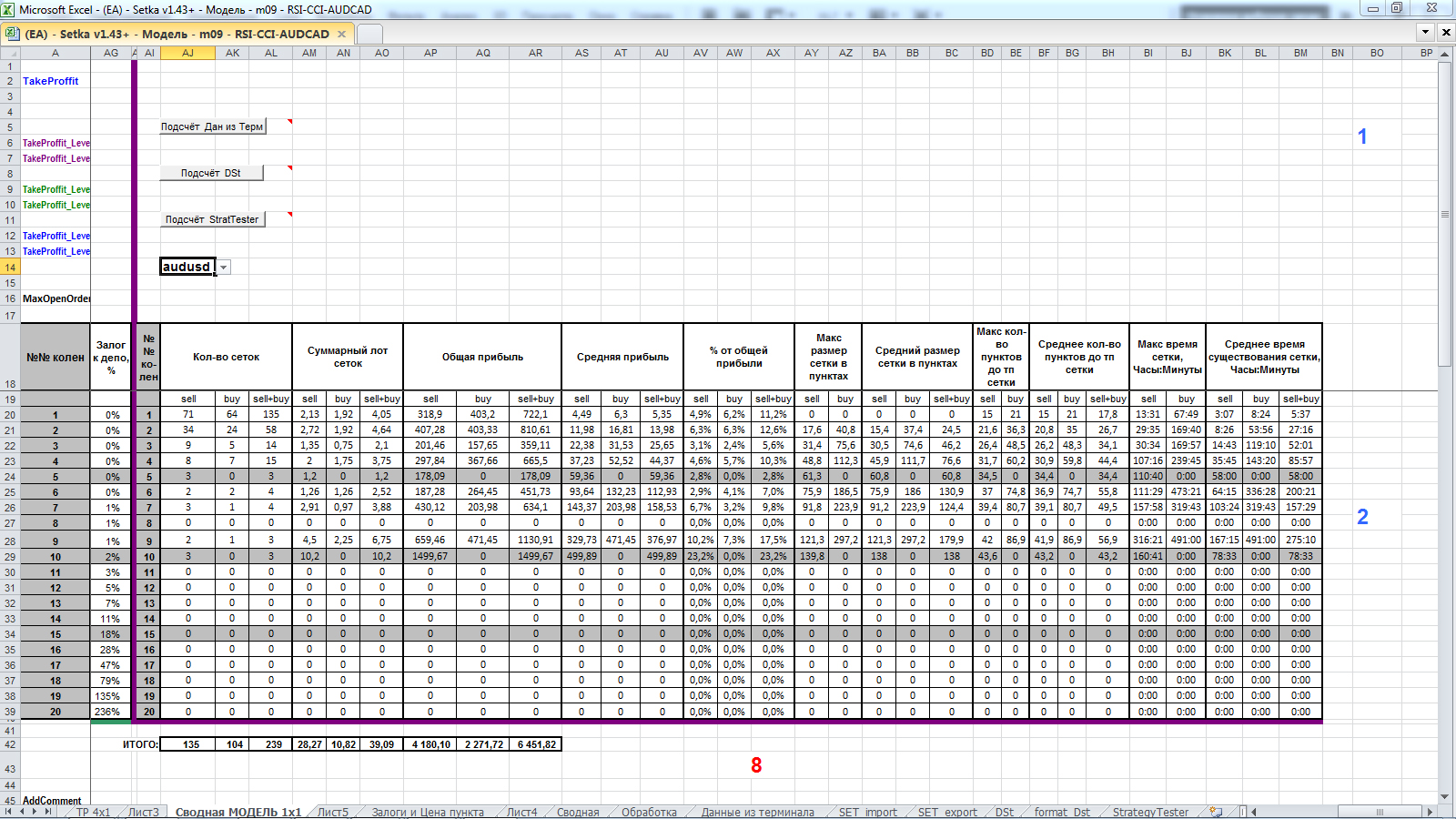Click the horizontal scrollbar left arrow
The image size is (1456, 819).
pyautogui.click(x=1253, y=812)
